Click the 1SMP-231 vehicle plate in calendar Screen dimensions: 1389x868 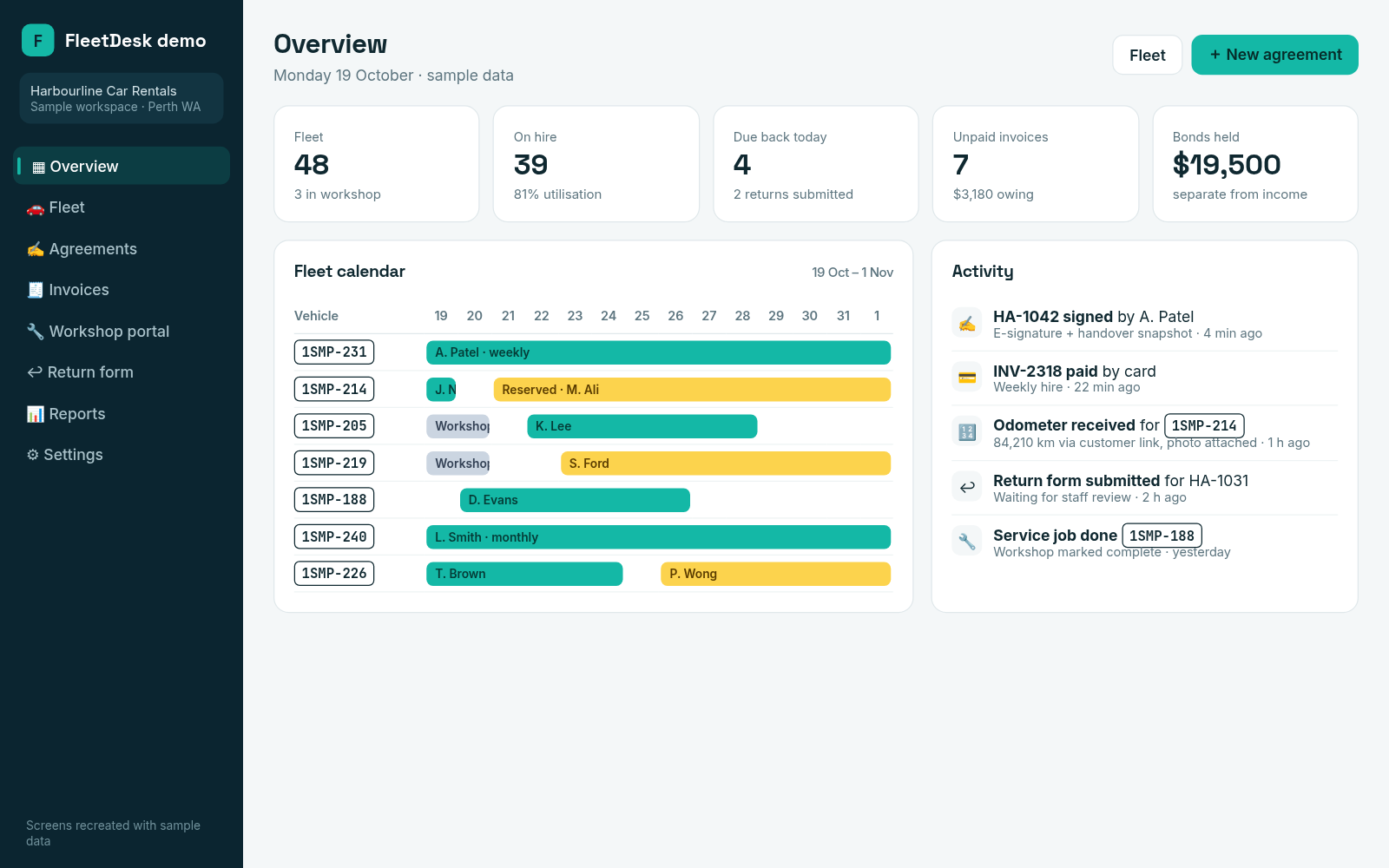(x=334, y=352)
